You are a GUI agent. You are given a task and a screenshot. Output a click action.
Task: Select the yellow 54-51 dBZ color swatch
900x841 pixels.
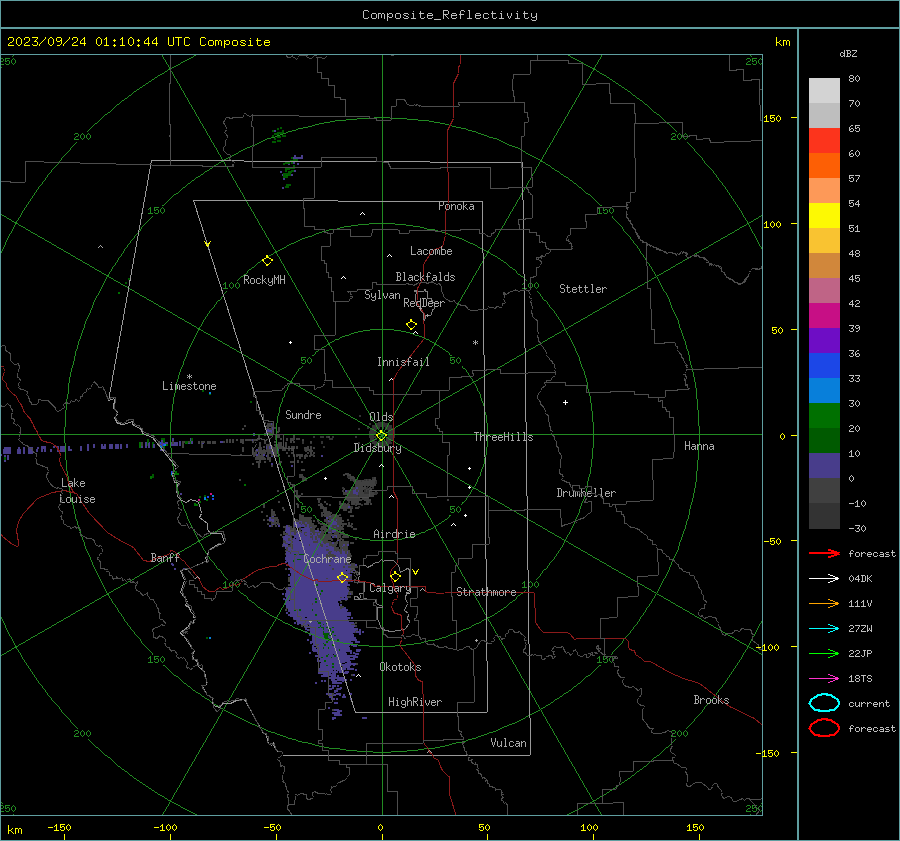(824, 215)
